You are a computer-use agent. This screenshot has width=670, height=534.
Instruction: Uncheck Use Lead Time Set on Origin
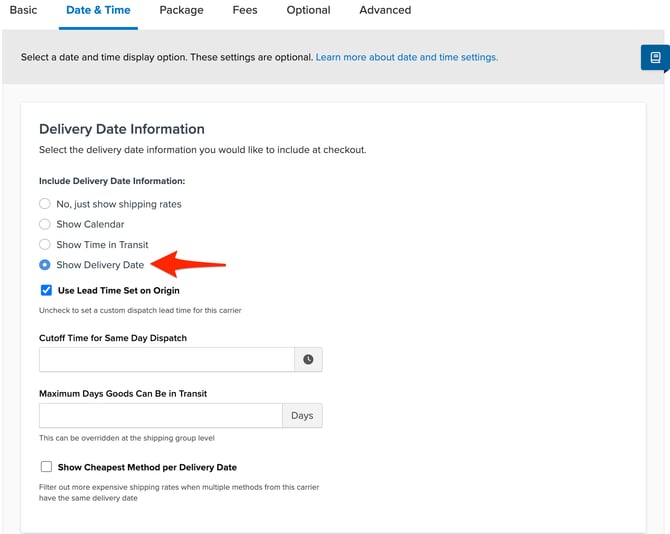[x=46, y=290]
